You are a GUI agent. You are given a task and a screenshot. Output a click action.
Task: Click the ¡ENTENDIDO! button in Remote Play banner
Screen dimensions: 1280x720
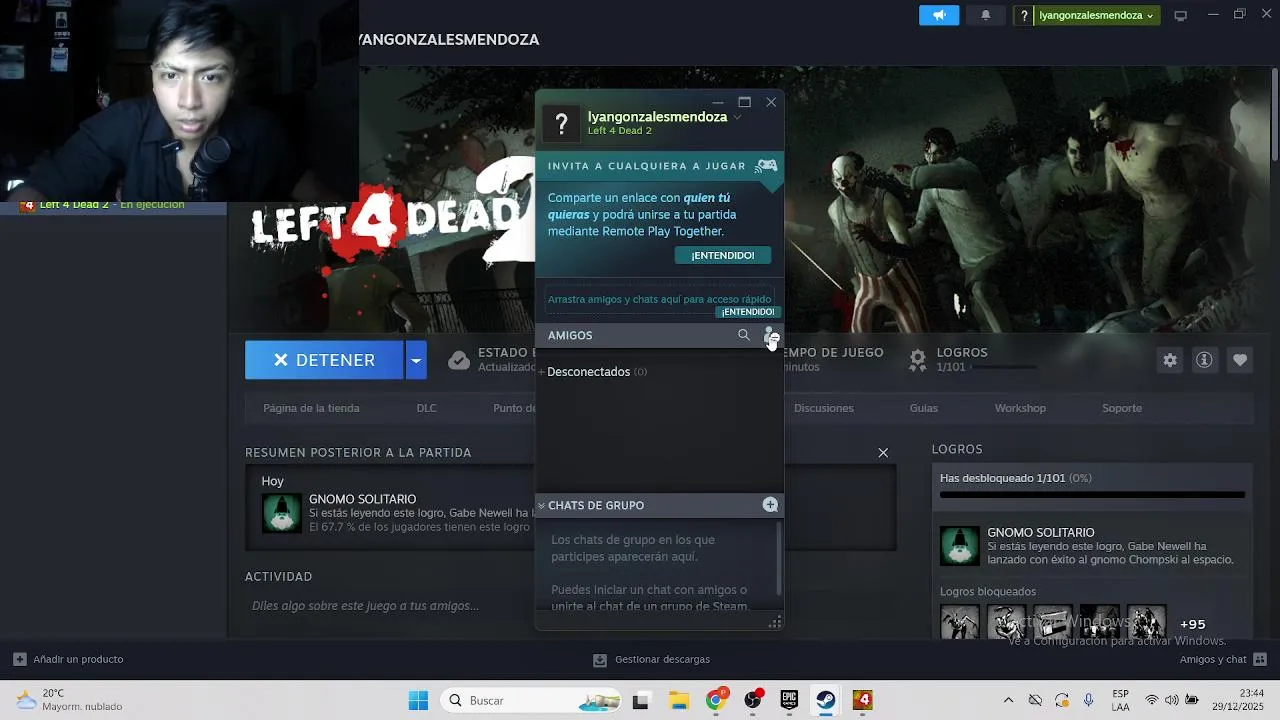point(723,255)
